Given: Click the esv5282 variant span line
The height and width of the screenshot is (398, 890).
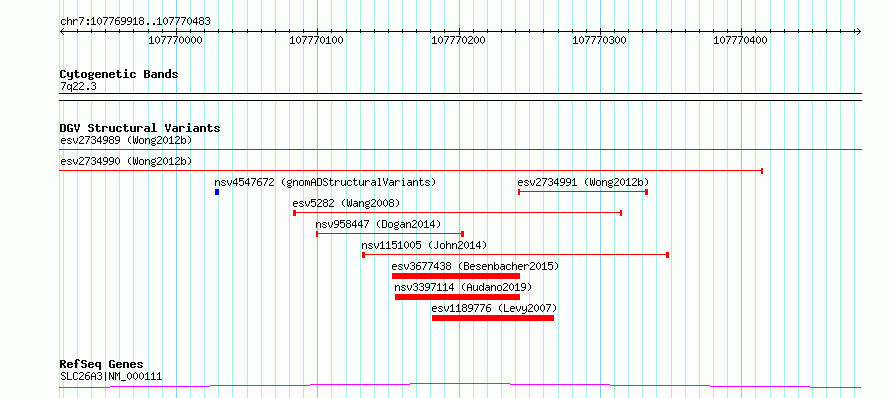Looking at the screenshot, I should pos(457,213).
